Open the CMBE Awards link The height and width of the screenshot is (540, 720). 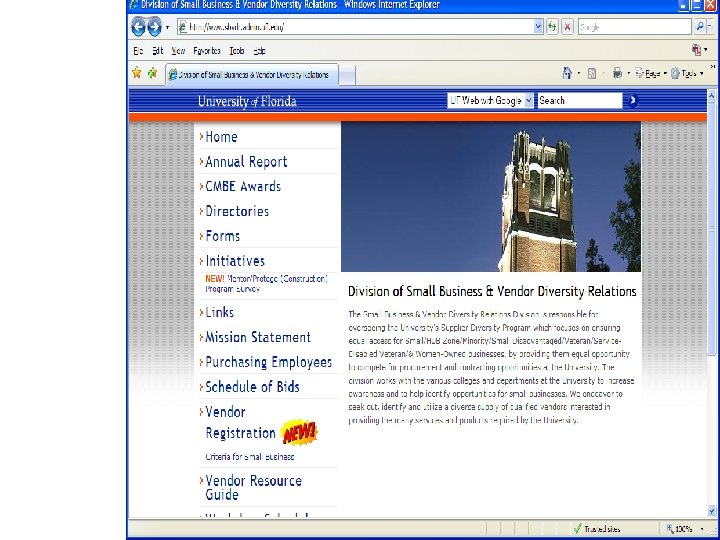pyautogui.click(x=242, y=186)
